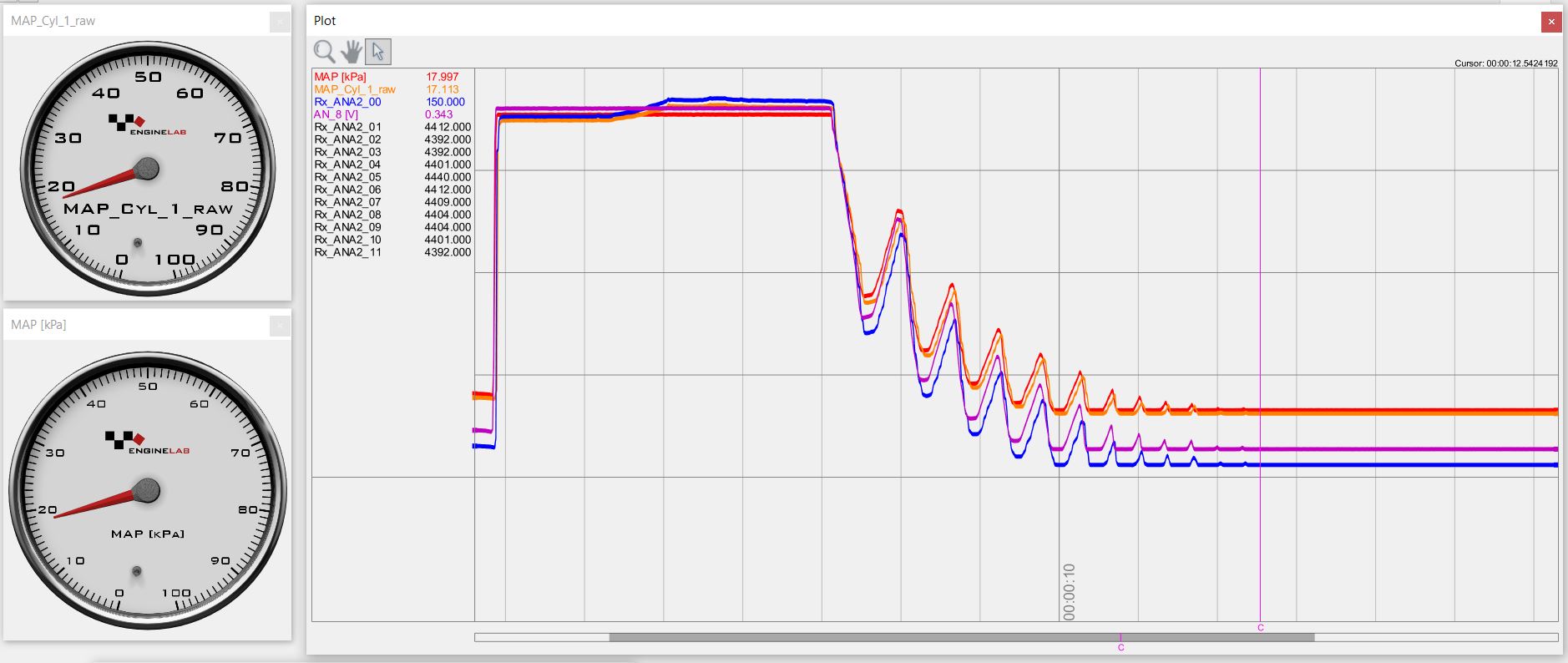Viewport: 1568px width, 663px height.
Task: Click the Cursor time readout
Action: [1505, 63]
